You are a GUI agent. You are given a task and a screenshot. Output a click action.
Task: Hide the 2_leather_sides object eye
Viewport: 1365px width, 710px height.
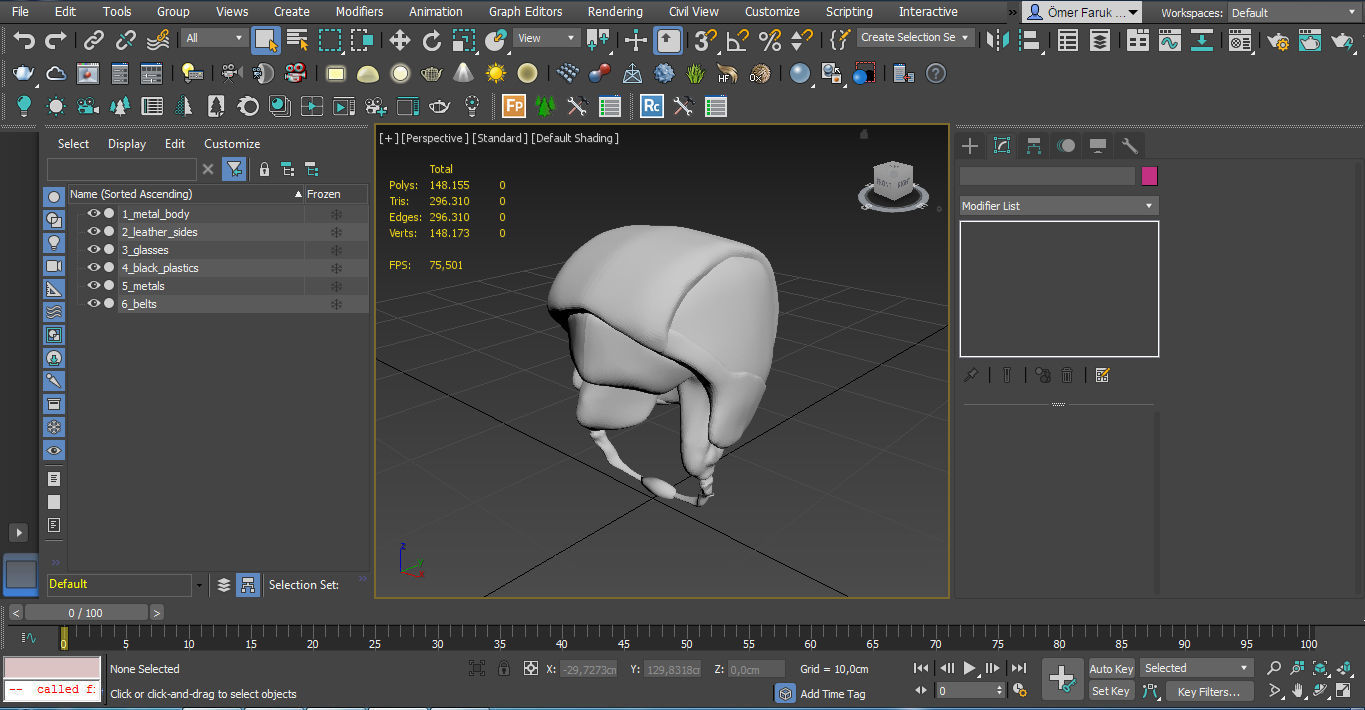(x=93, y=232)
